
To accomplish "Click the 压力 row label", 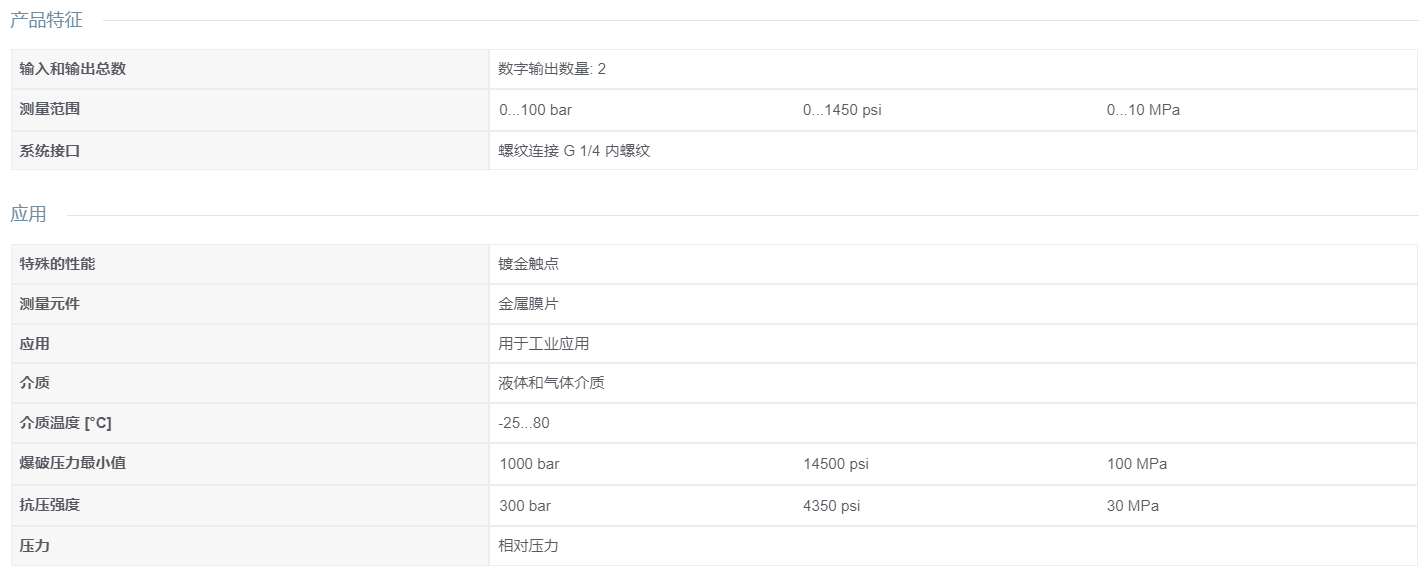I will [x=35, y=546].
